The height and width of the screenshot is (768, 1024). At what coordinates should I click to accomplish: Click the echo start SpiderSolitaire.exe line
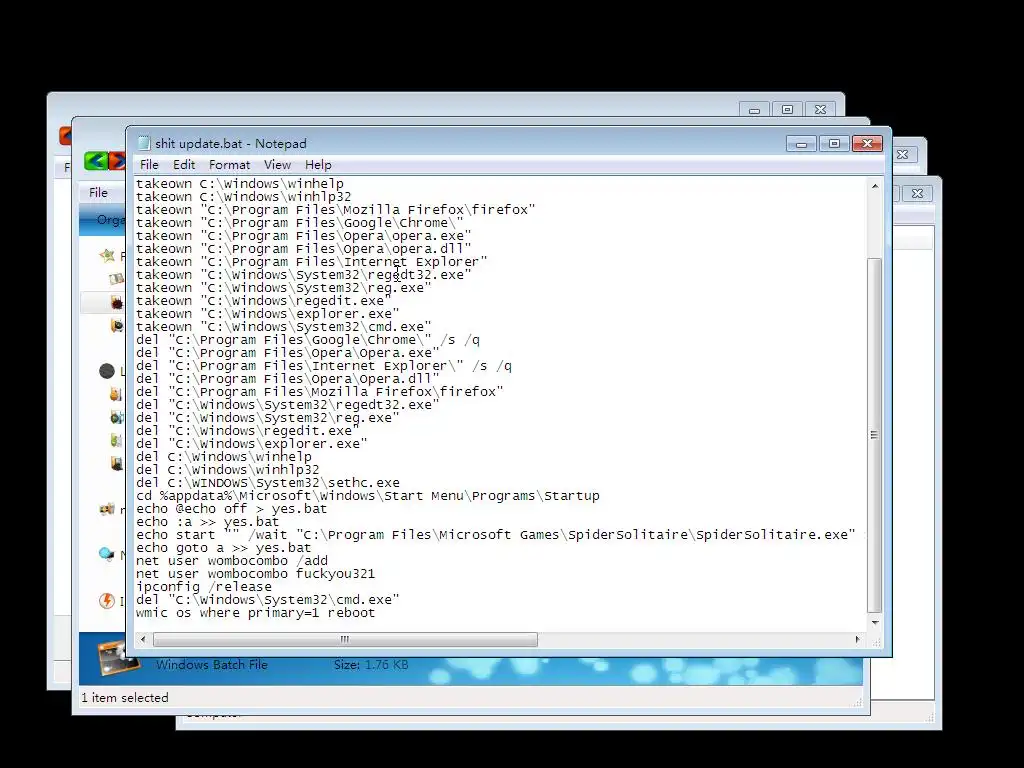(496, 535)
